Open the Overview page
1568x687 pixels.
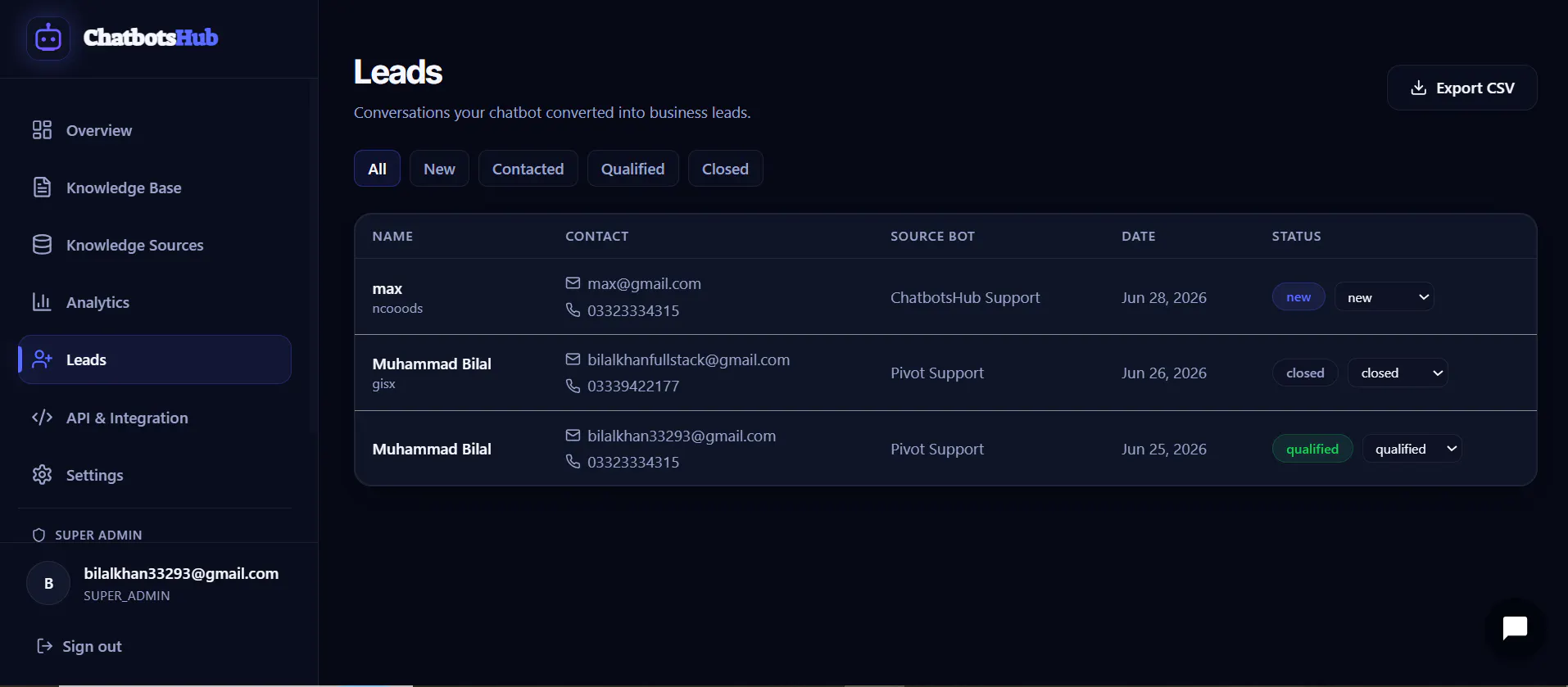[x=155, y=130]
